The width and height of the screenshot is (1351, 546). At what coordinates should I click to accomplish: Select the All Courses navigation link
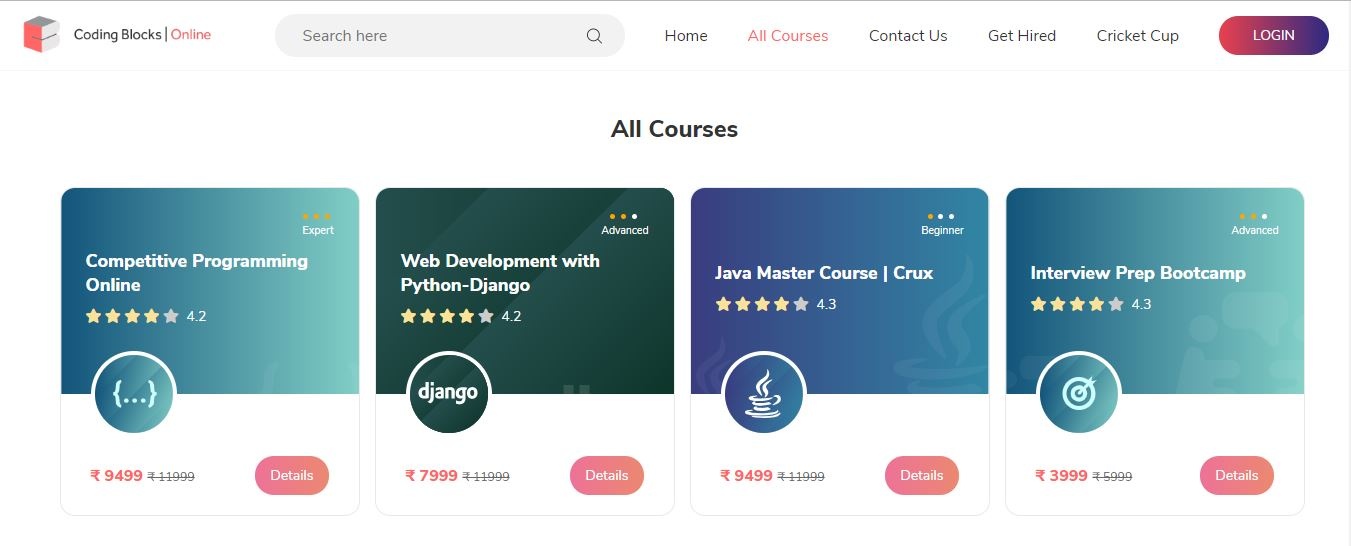[788, 36]
